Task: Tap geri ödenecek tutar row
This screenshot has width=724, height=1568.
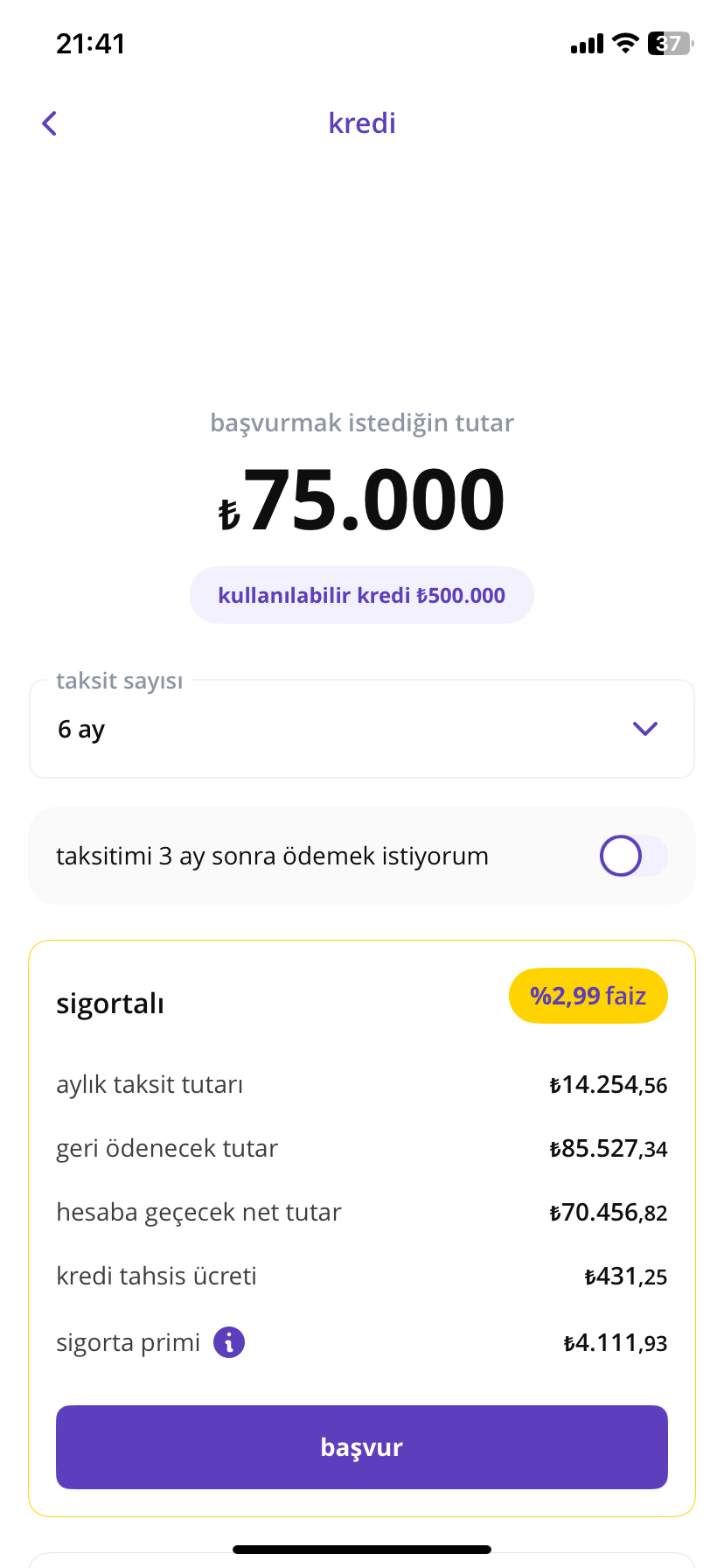Action: click(x=362, y=1149)
